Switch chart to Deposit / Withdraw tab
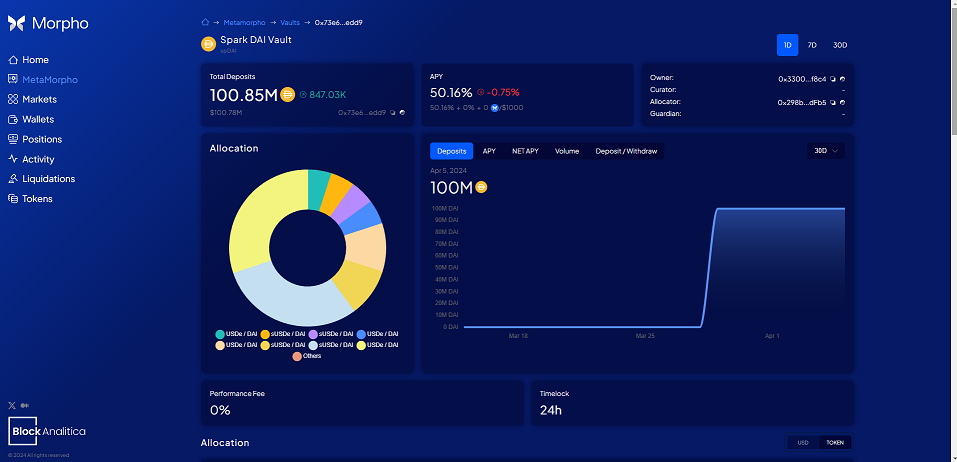 coord(626,151)
